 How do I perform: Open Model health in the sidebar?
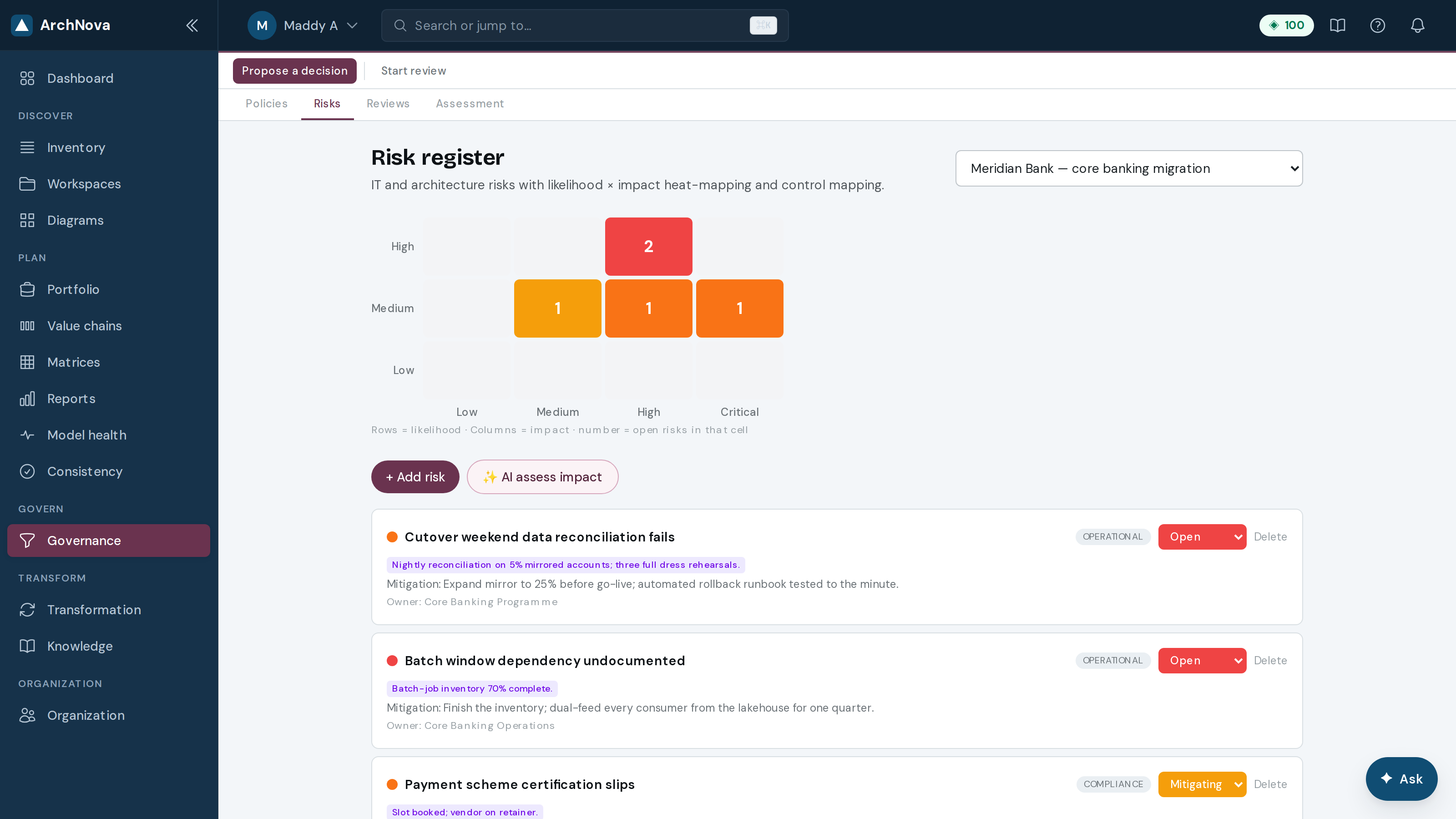coord(109,435)
